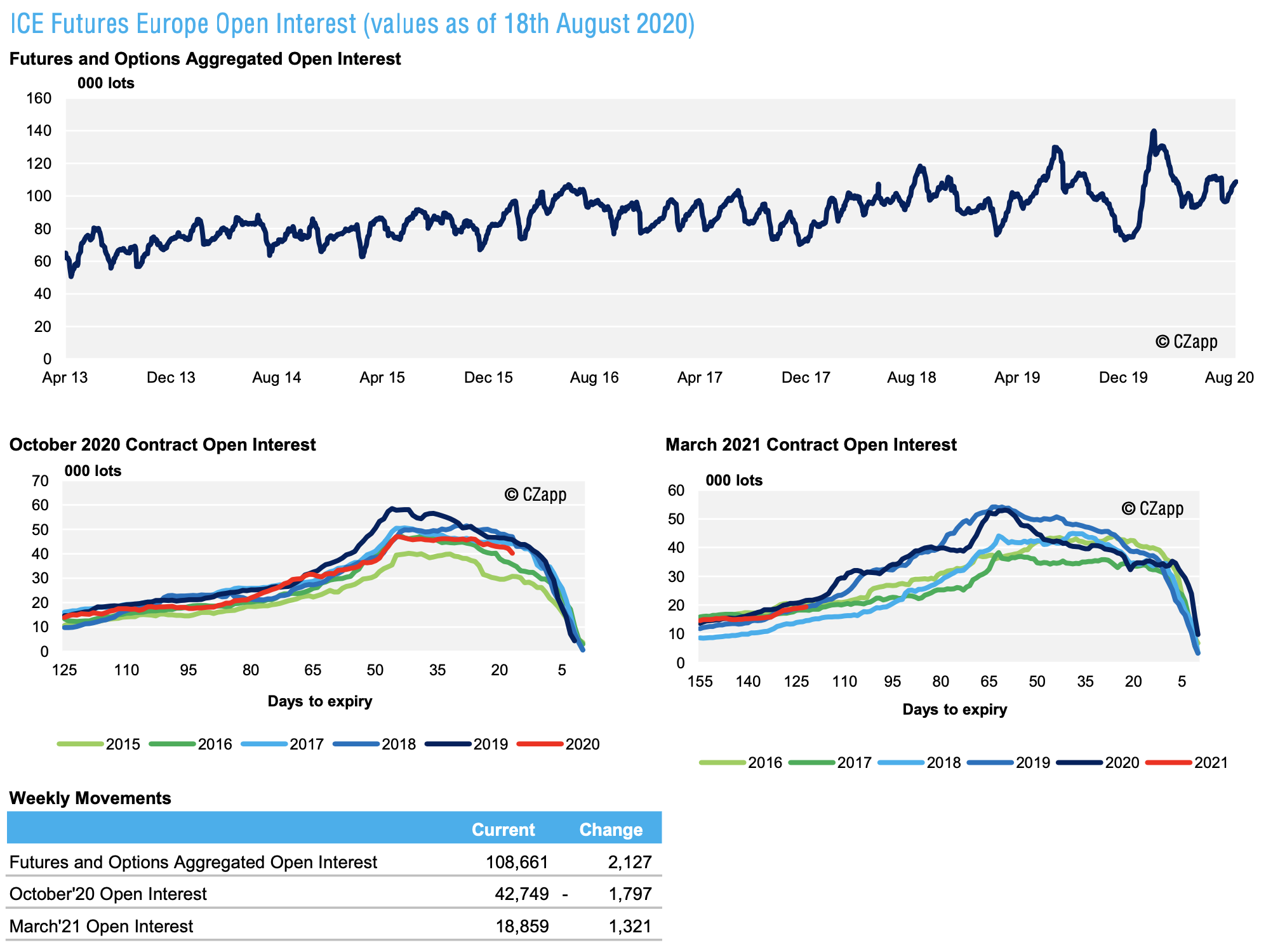The height and width of the screenshot is (952, 1266).
Task: Click the 160 y-axis label on the top chart
Action: 39,98
